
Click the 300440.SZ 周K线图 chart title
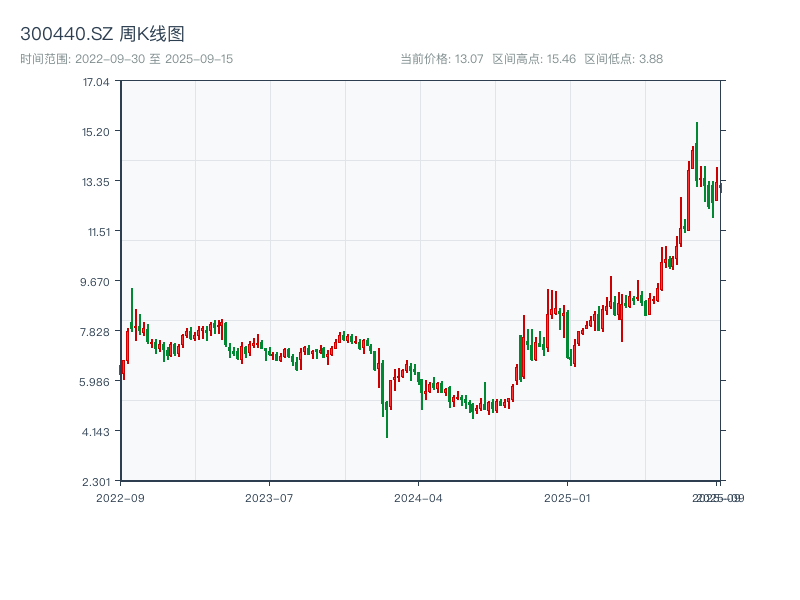[102, 35]
